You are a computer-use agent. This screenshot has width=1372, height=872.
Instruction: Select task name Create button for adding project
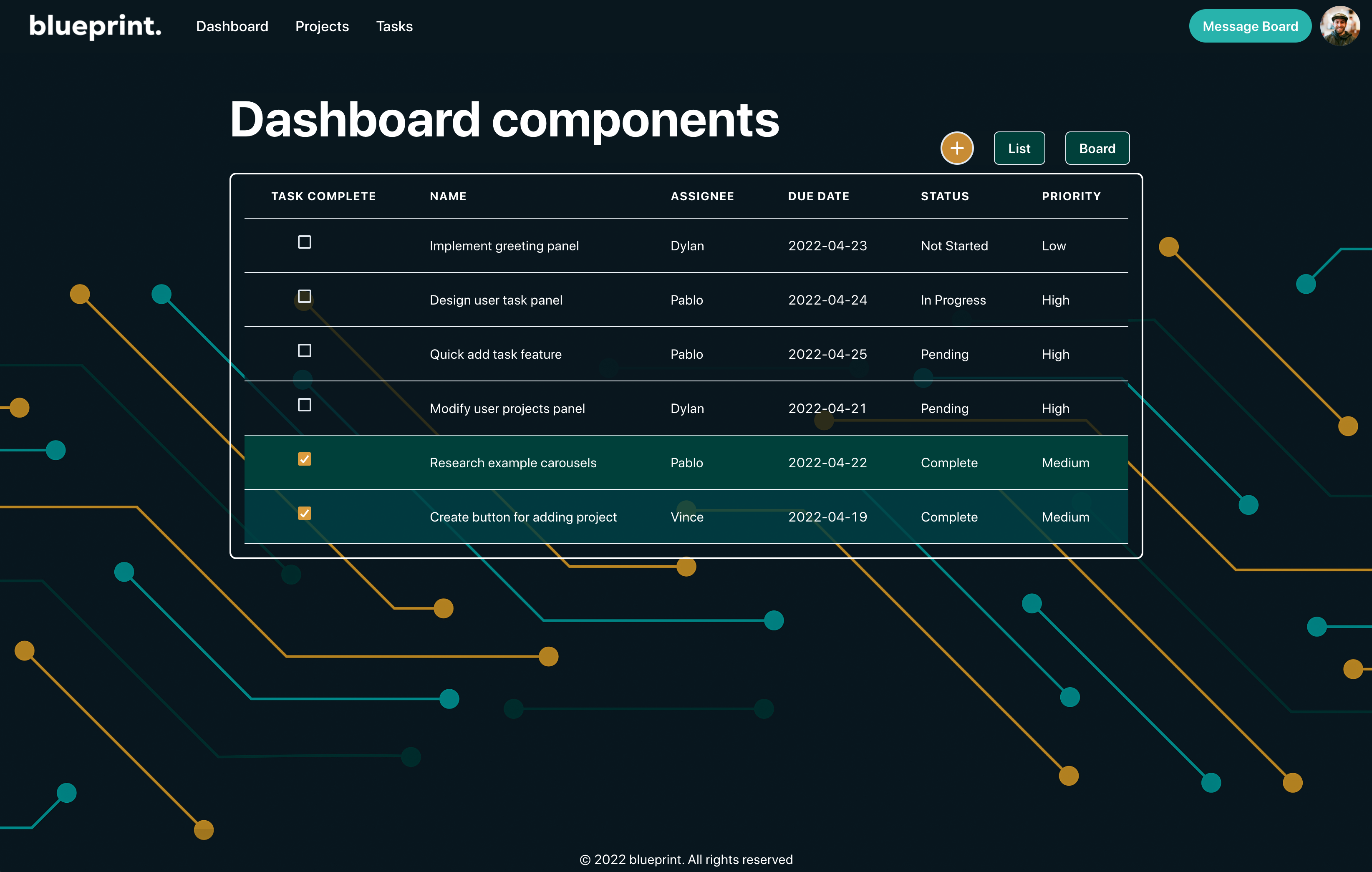tap(523, 517)
